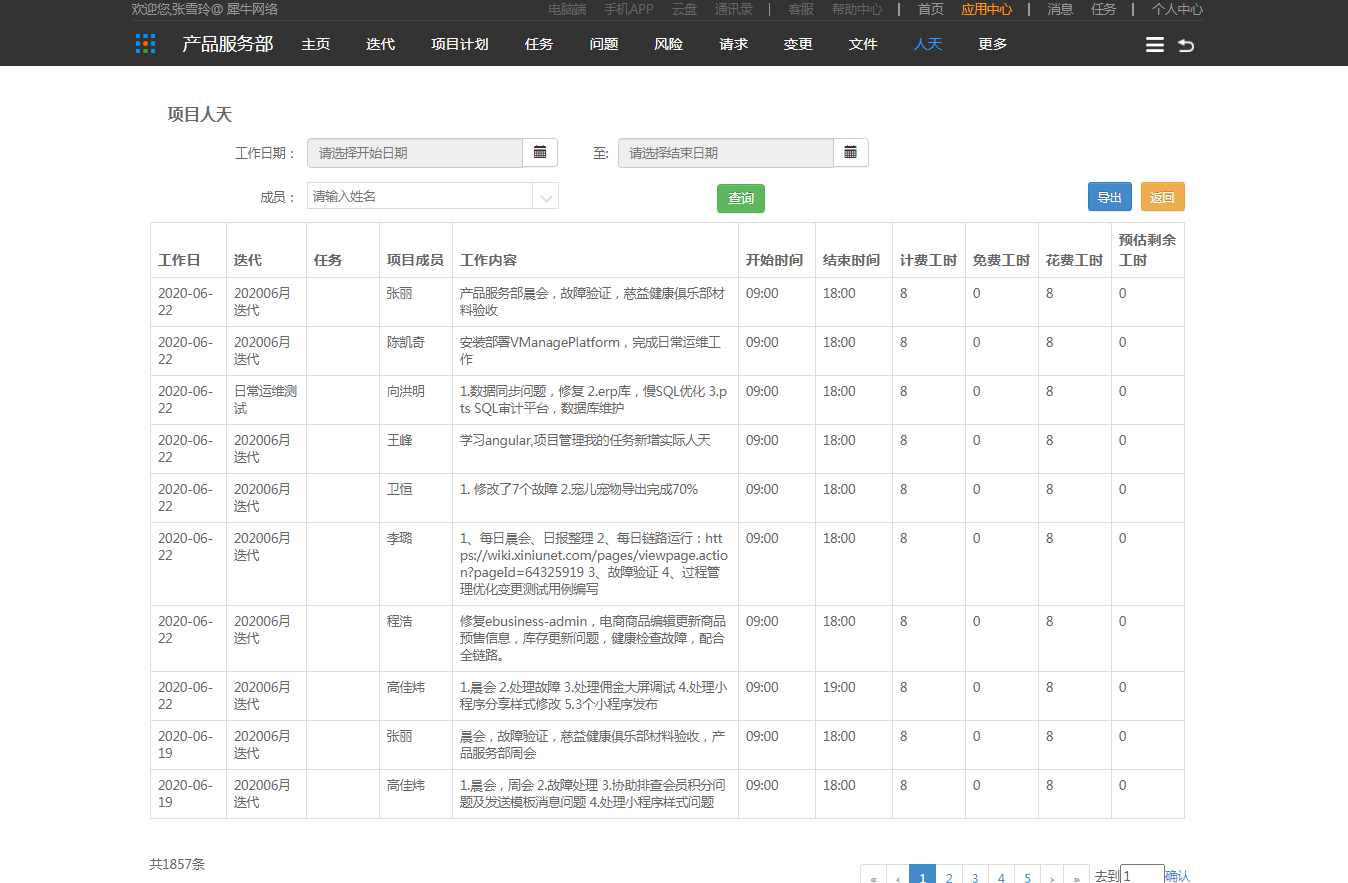Viewport: 1348px width, 883px height.
Task: Click the 预估剩余工时 column header
Action: click(1147, 250)
